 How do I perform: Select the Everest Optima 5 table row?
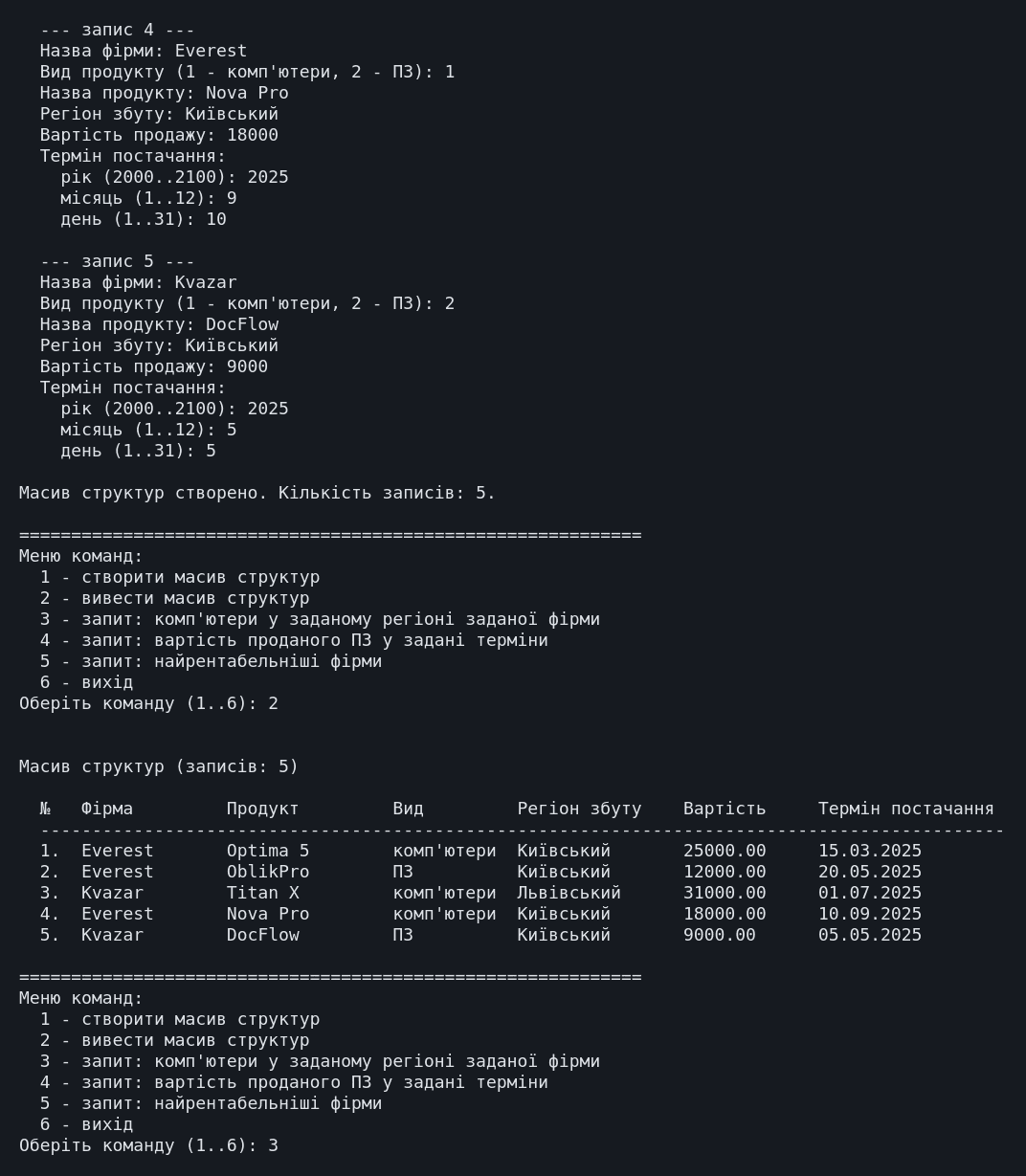(x=480, y=851)
